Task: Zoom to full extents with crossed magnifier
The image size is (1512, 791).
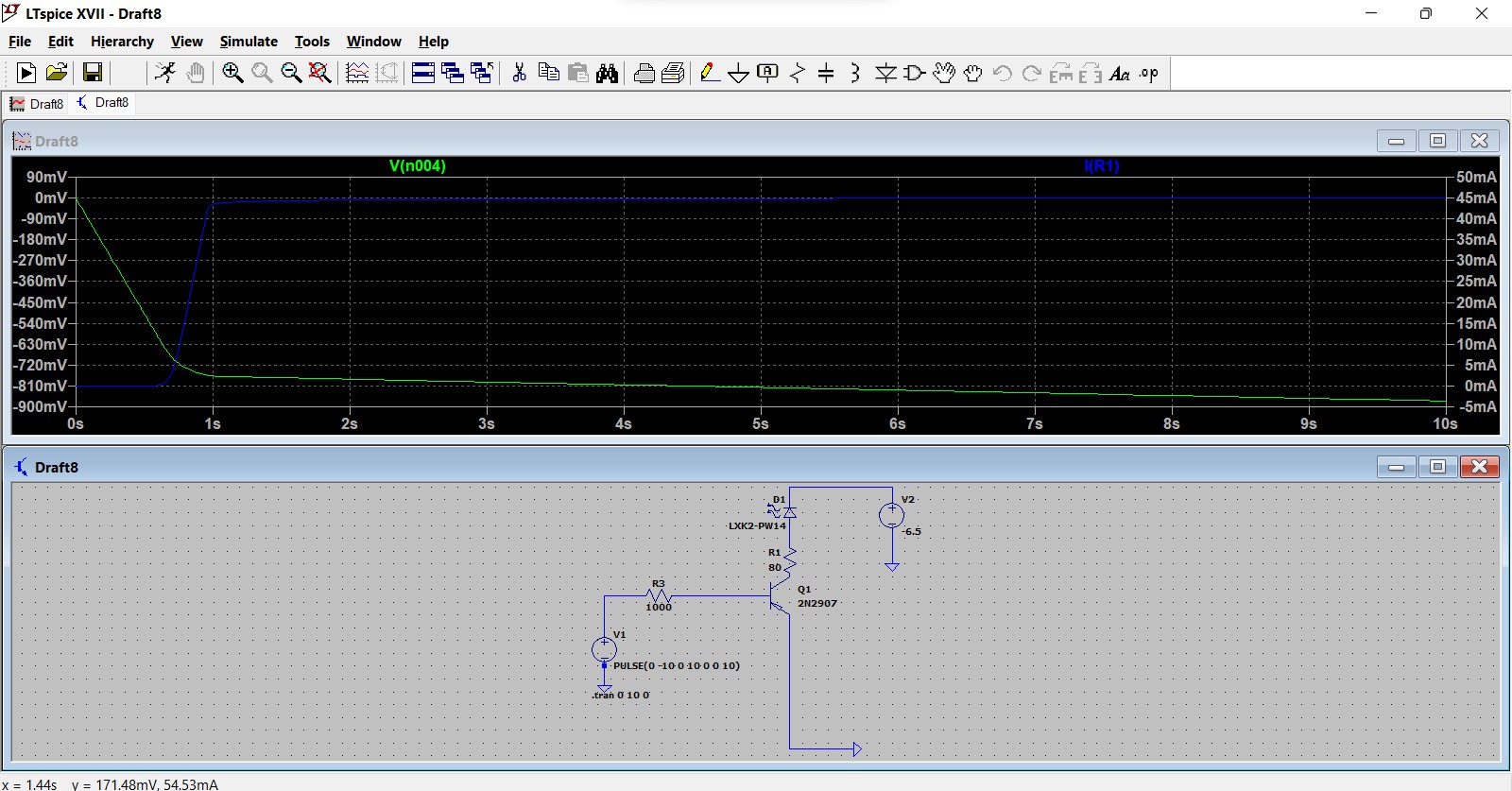Action: click(320, 73)
